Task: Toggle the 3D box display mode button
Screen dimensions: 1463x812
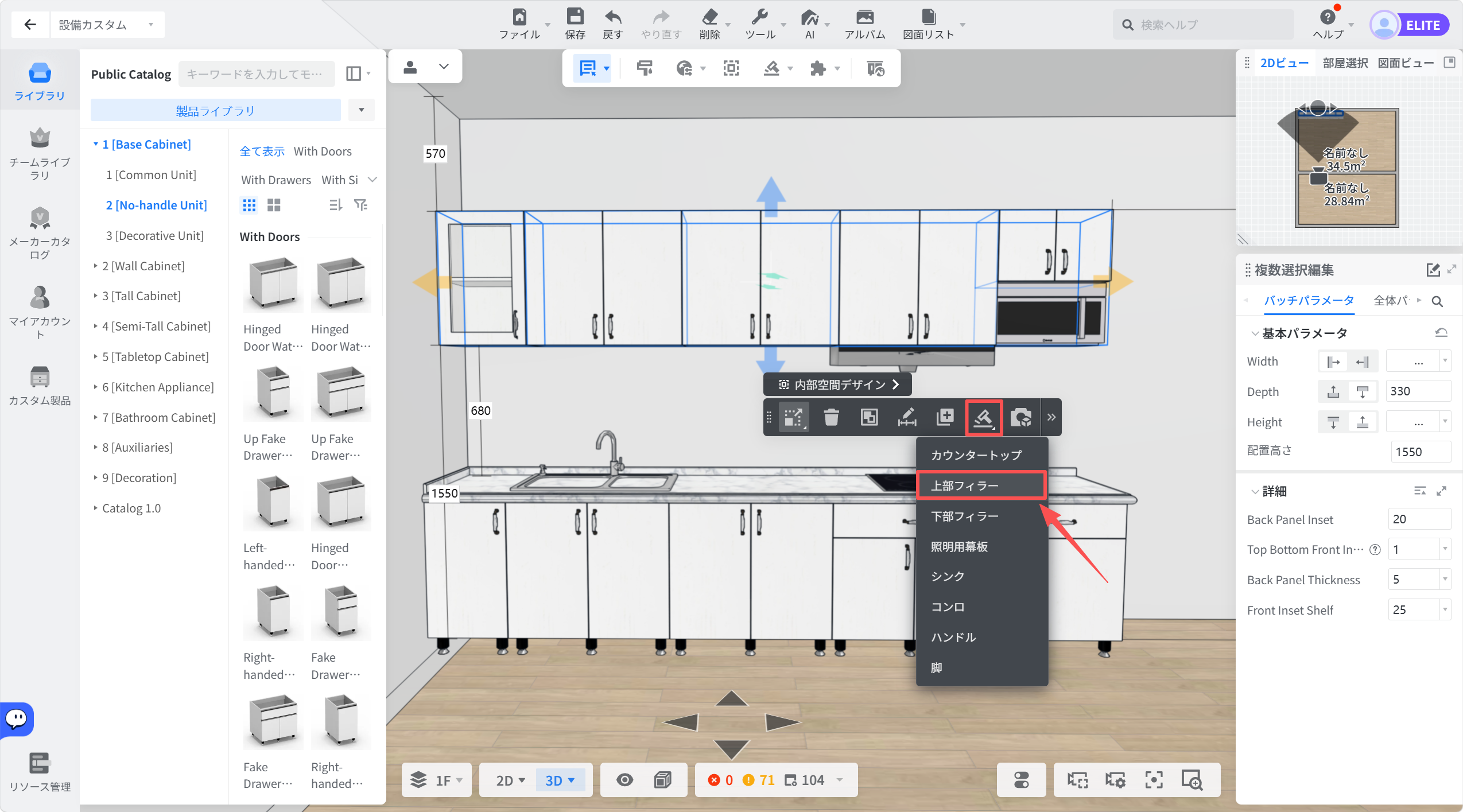Action: click(662, 780)
